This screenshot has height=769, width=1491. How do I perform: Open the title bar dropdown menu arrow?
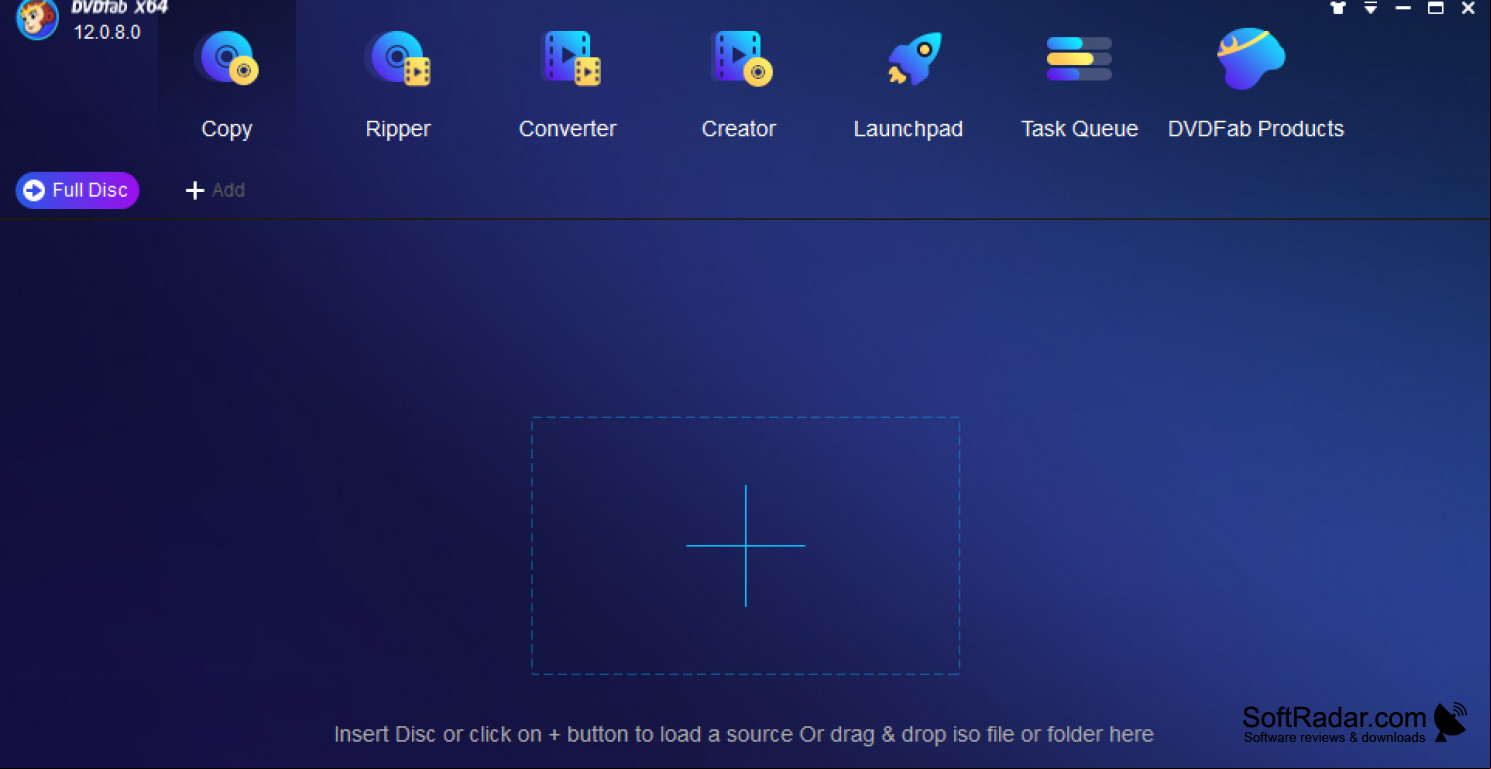click(1371, 8)
